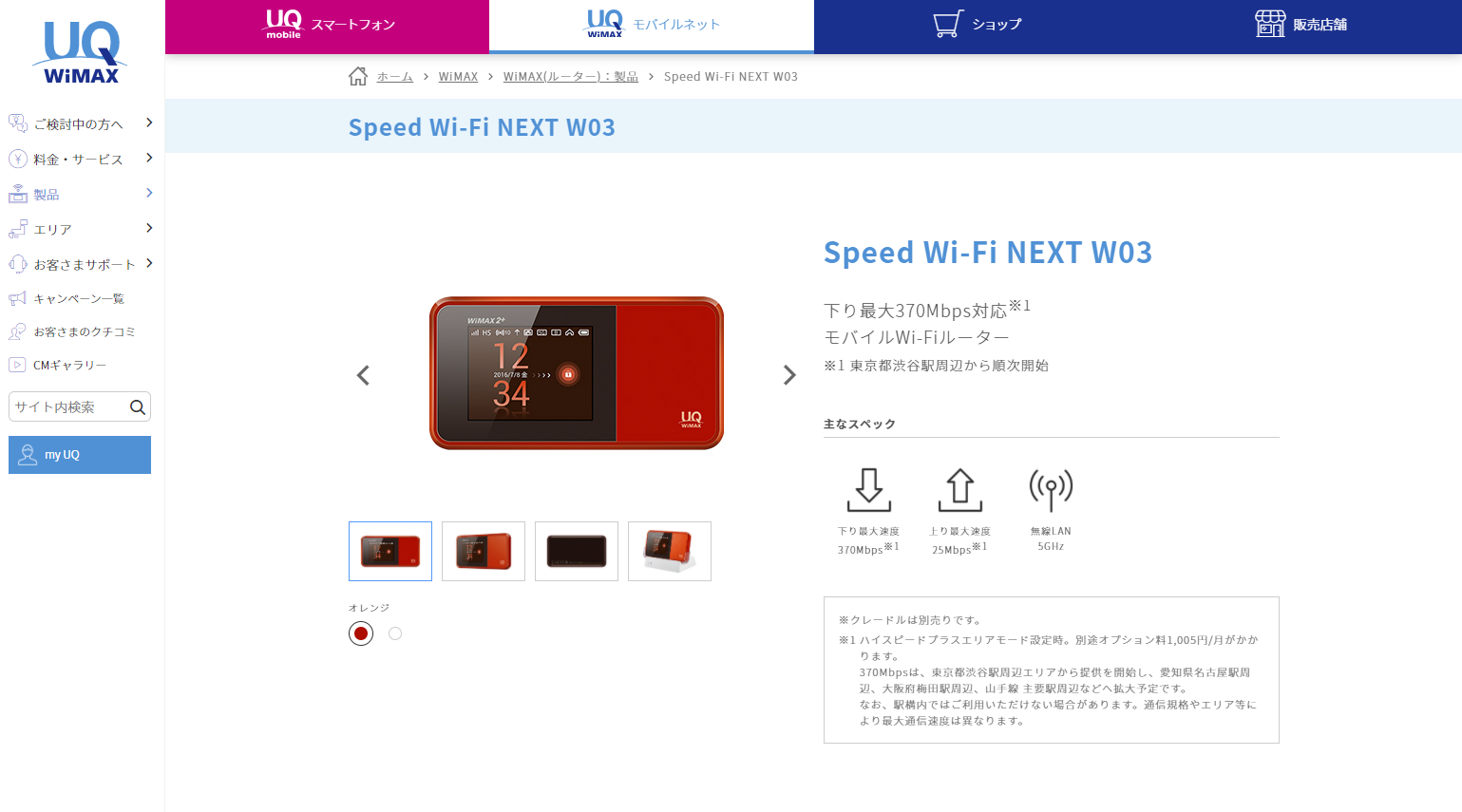Click the search magnifier icon
The image size is (1462, 812).
click(138, 407)
